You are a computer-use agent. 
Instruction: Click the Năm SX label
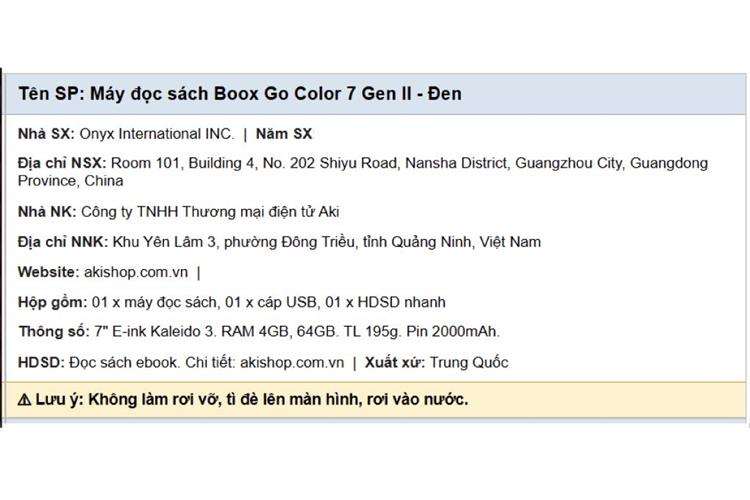tap(284, 134)
